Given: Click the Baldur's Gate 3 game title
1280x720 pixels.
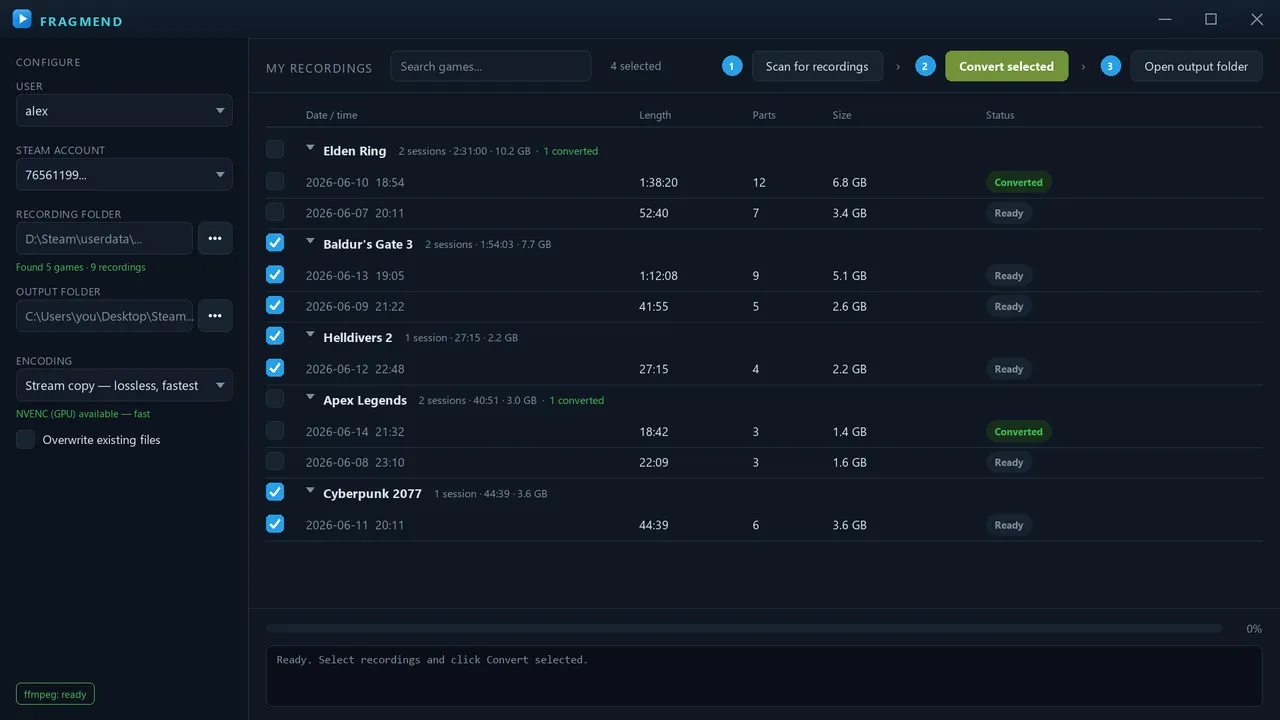Looking at the screenshot, I should tap(368, 244).
